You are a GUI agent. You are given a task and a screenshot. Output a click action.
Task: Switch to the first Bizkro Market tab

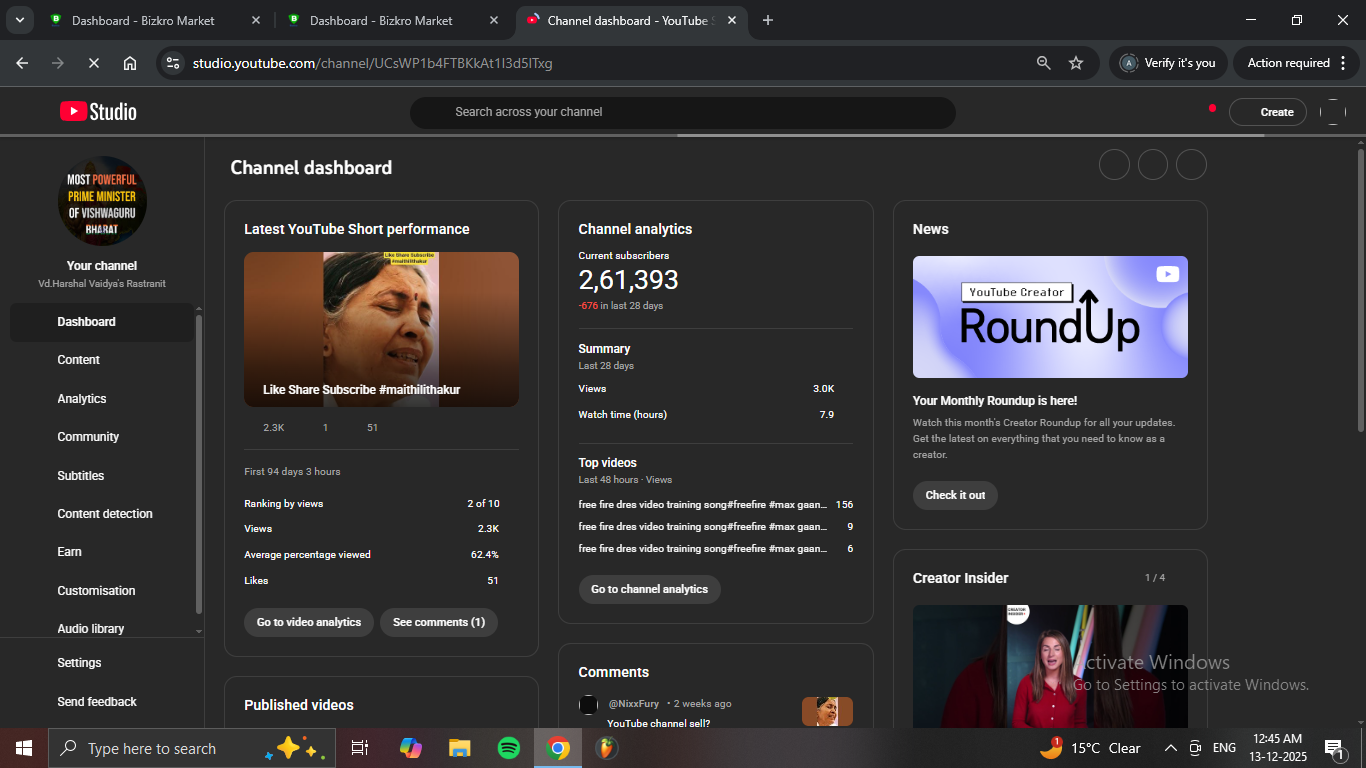[143, 20]
